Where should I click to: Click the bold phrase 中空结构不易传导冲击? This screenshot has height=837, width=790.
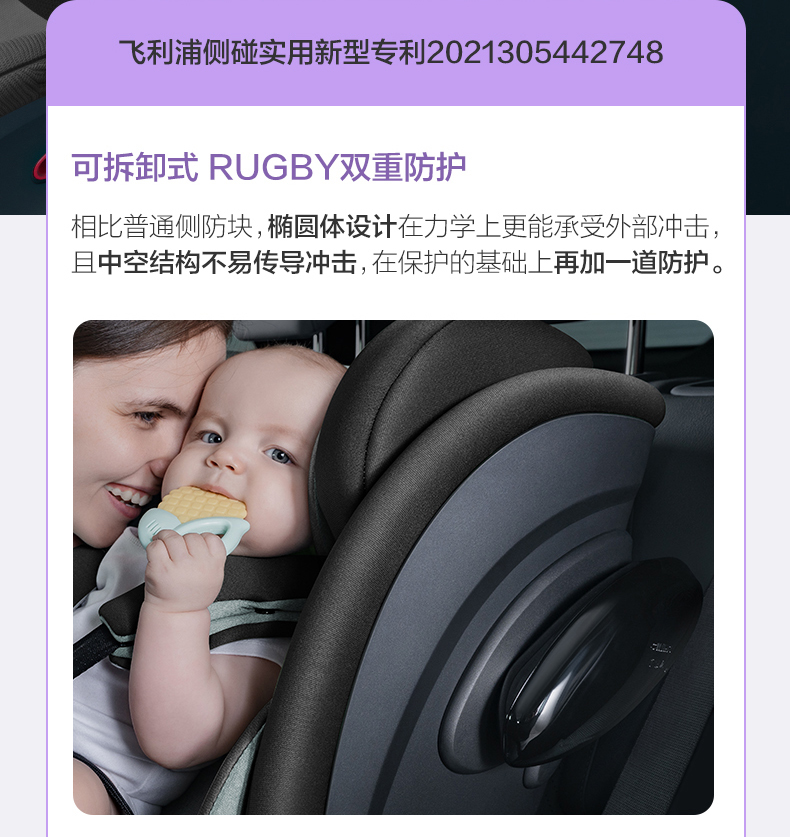coord(227,263)
